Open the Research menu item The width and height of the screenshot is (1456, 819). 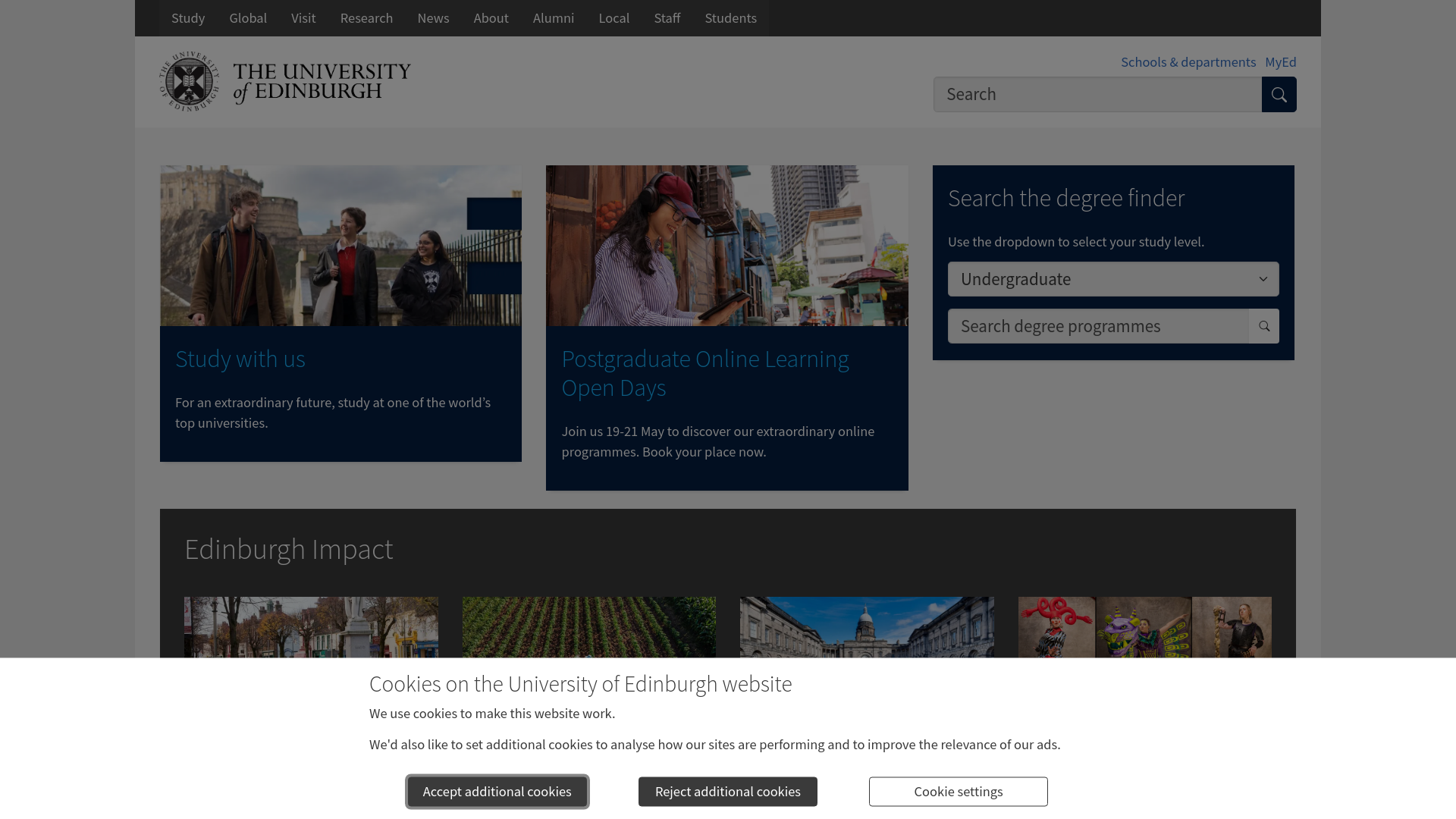pyautogui.click(x=366, y=18)
